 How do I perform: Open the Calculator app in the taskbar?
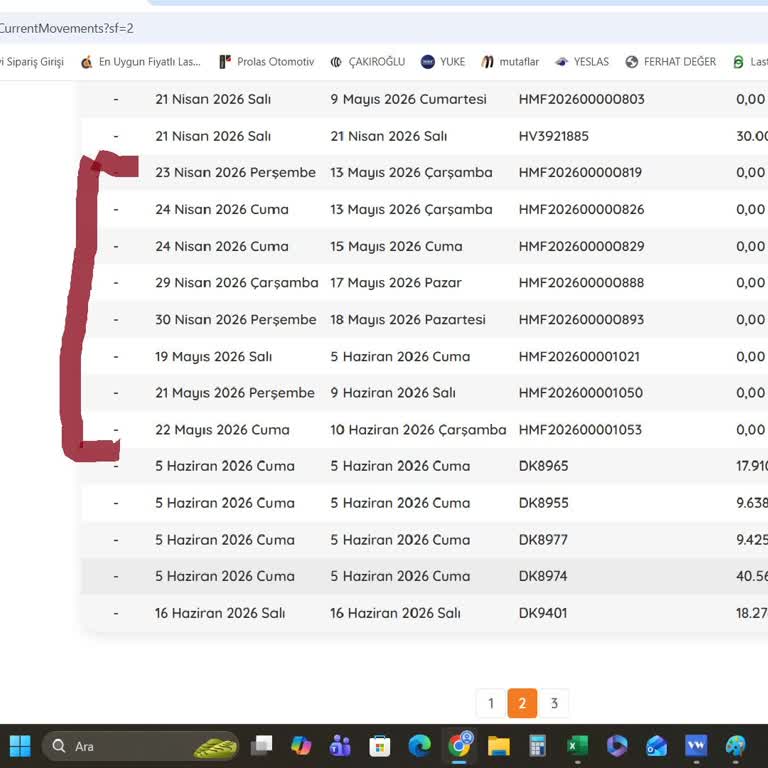[538, 746]
